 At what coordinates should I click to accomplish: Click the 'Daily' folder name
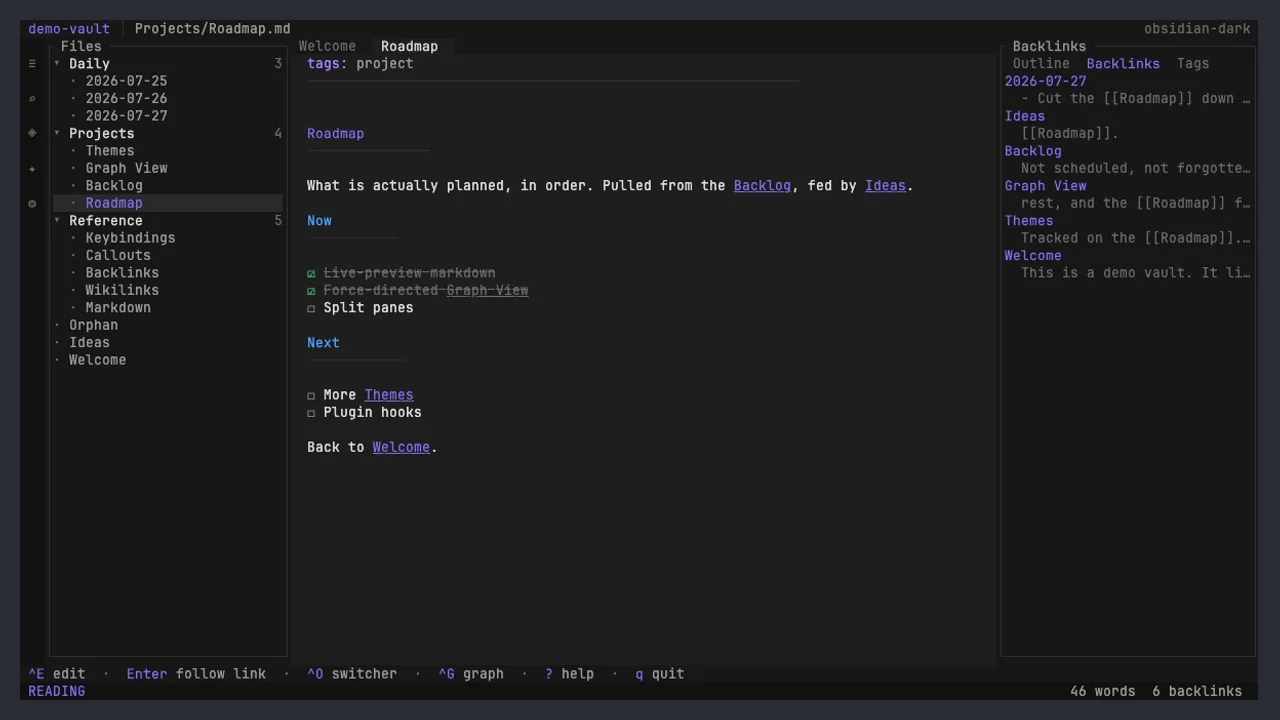(x=89, y=64)
